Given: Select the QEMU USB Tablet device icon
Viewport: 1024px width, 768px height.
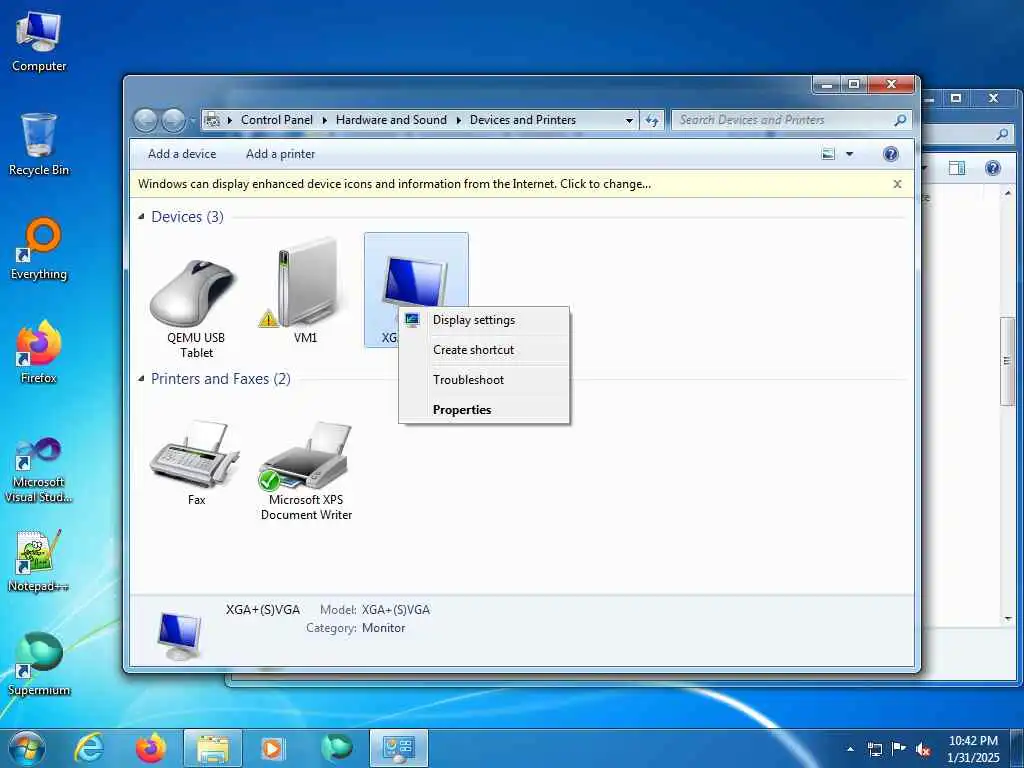Looking at the screenshot, I should tap(194, 294).
